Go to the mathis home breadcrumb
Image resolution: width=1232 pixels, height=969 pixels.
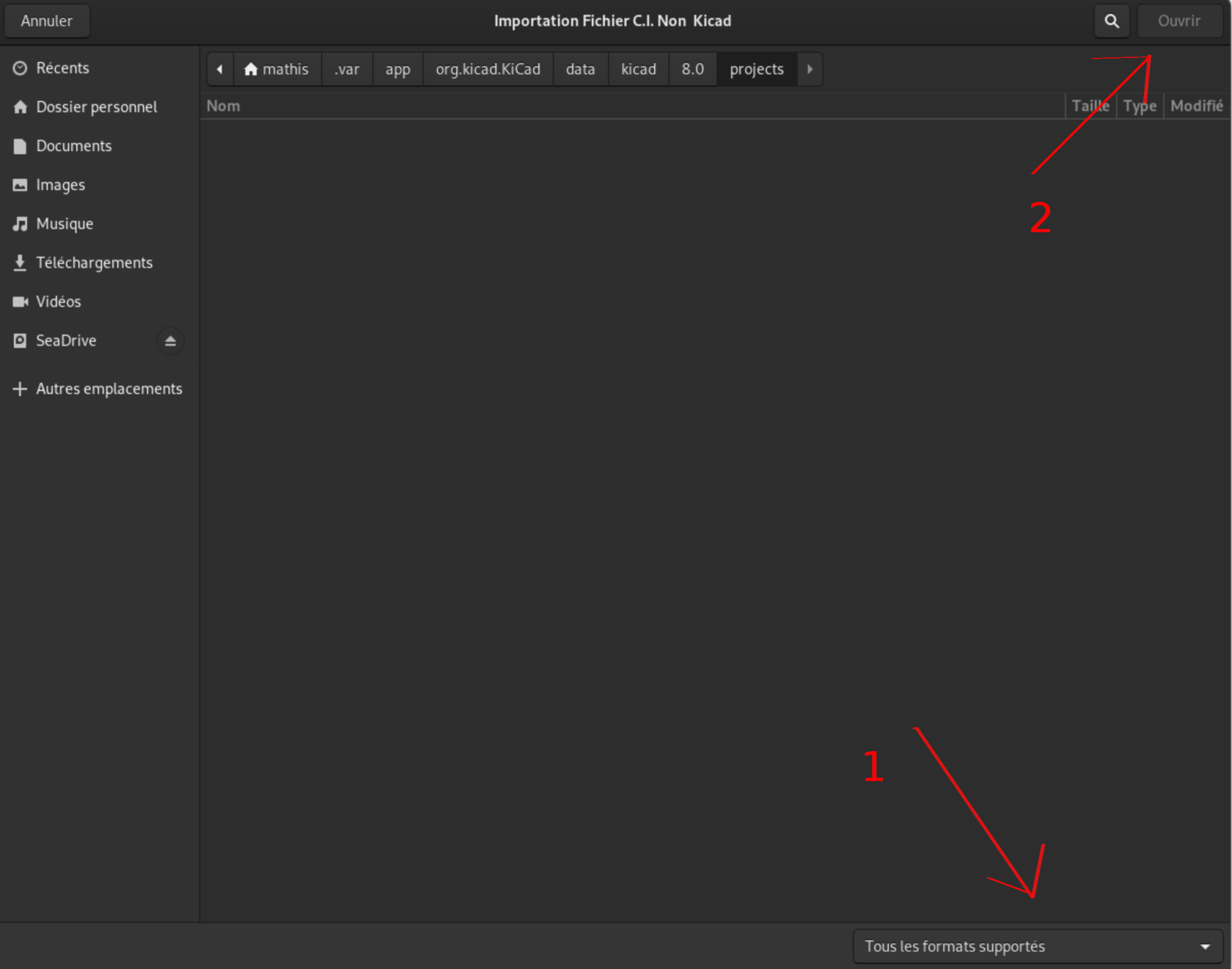(x=277, y=69)
